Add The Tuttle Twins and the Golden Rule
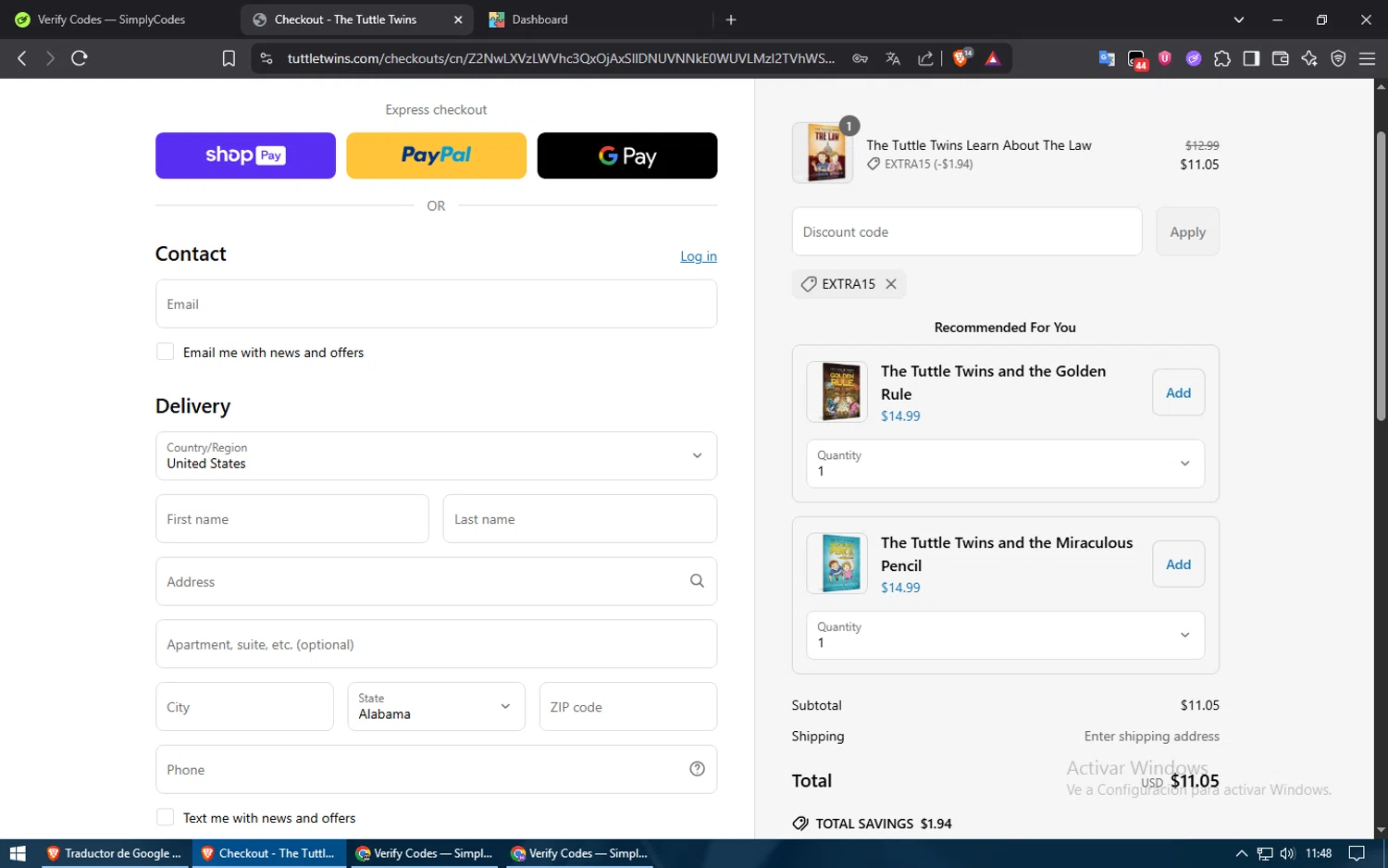The height and width of the screenshot is (868, 1388). [x=1178, y=392]
